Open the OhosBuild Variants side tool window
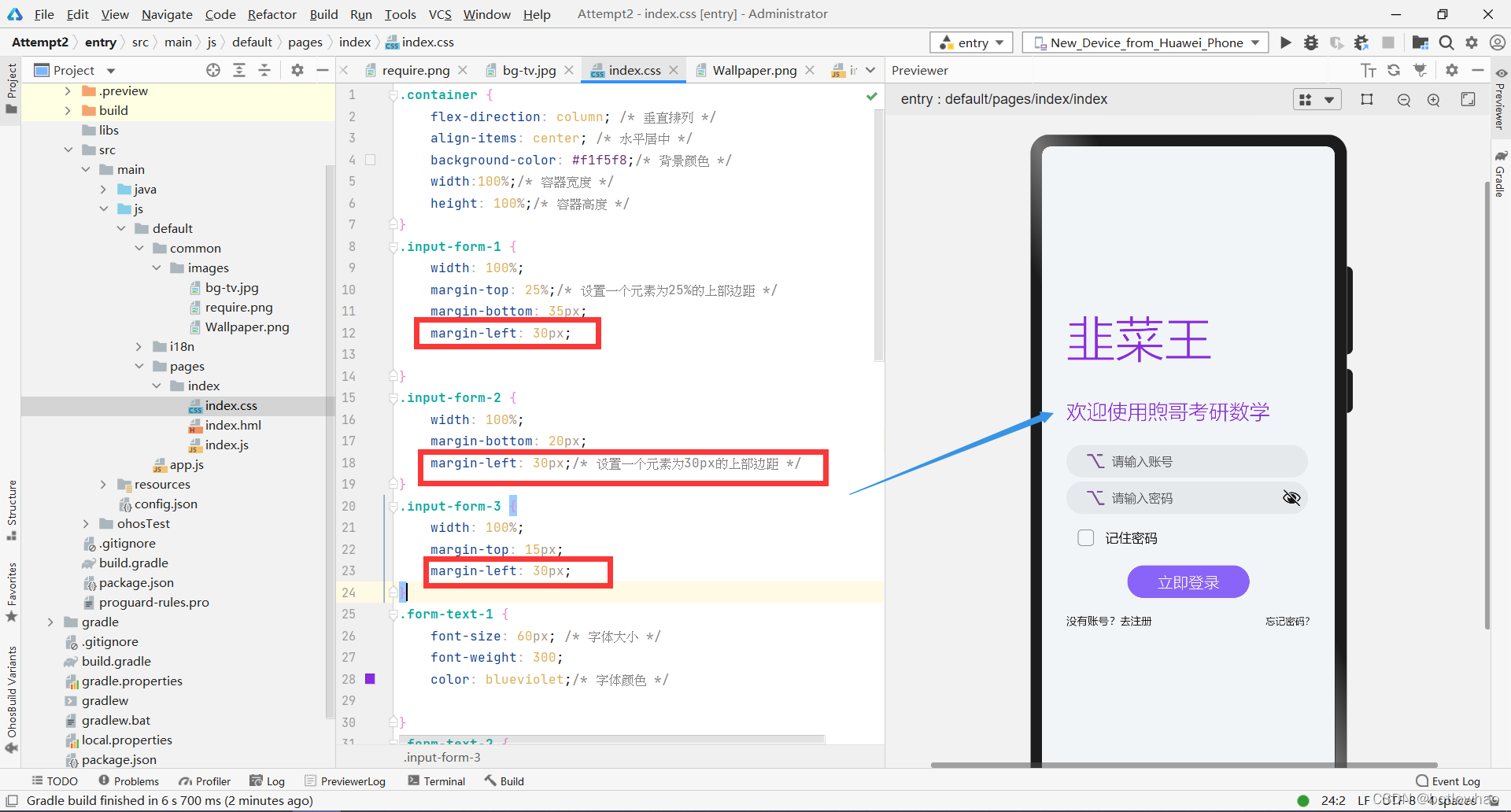Viewport: 1511px width, 812px height. click(11, 700)
